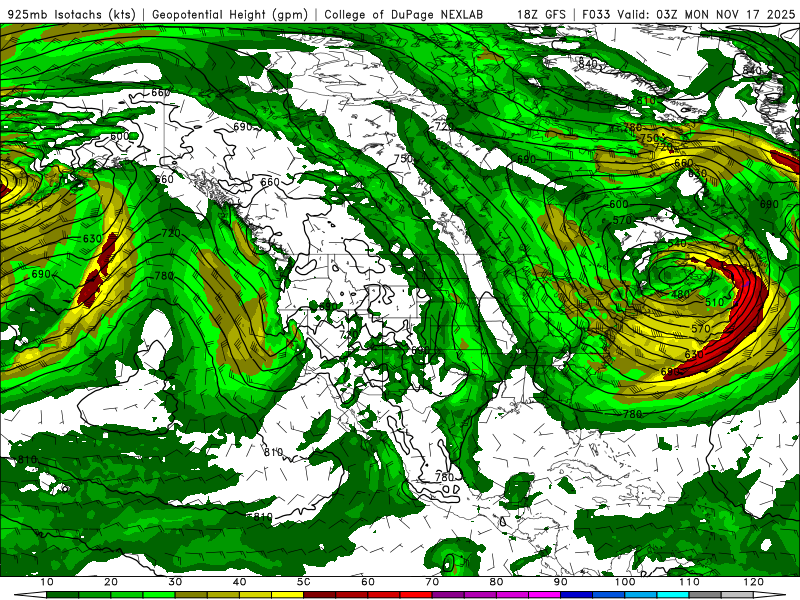Click the '90' label on the color scale

tap(561, 582)
